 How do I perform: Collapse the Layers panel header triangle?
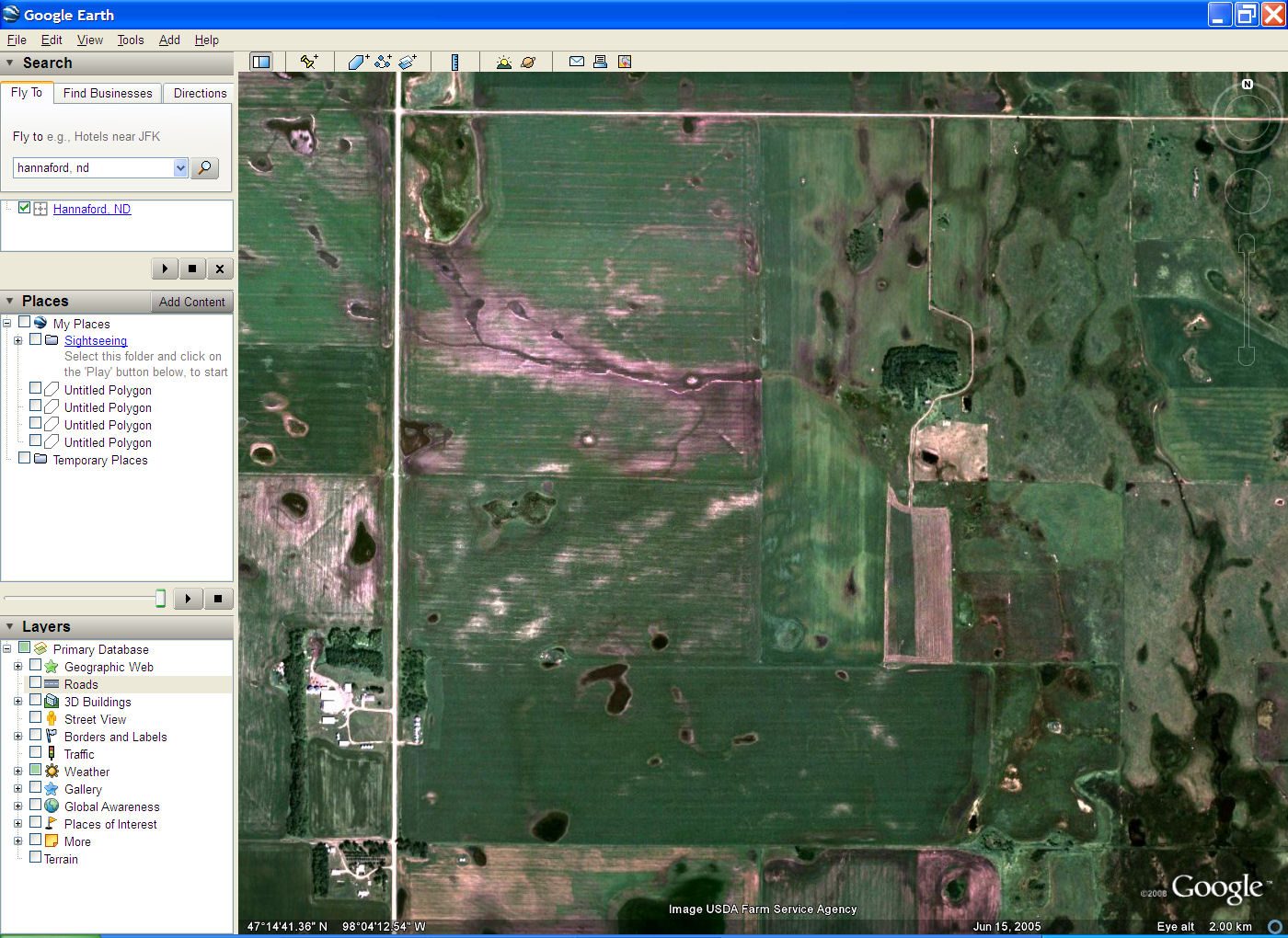click(10, 627)
